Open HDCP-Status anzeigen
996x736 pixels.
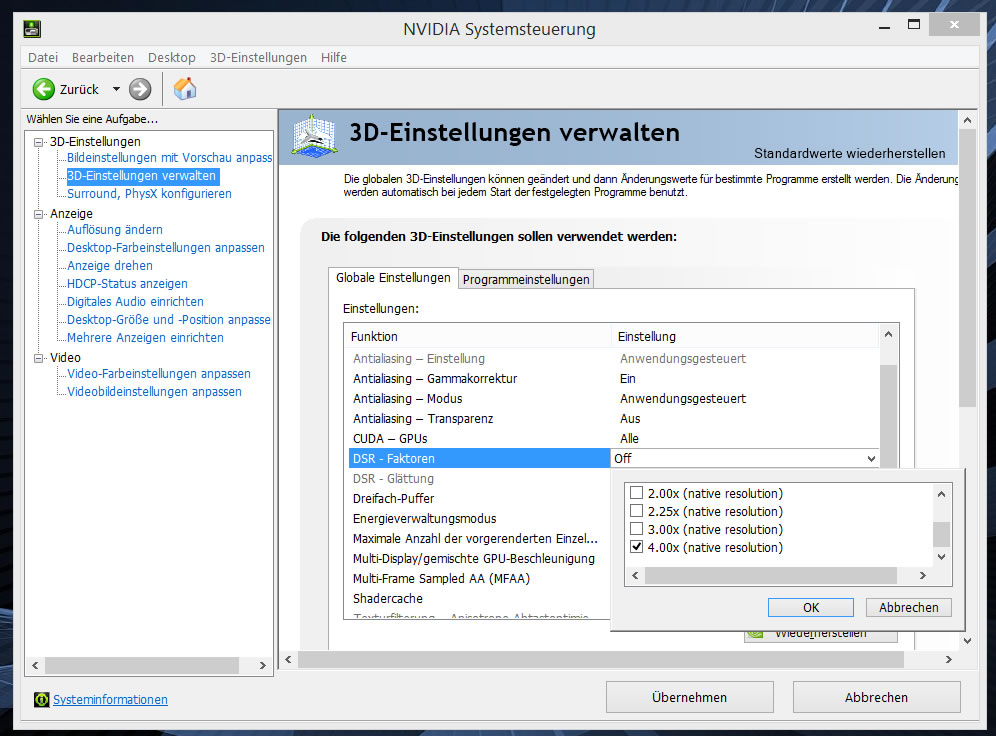pos(127,284)
